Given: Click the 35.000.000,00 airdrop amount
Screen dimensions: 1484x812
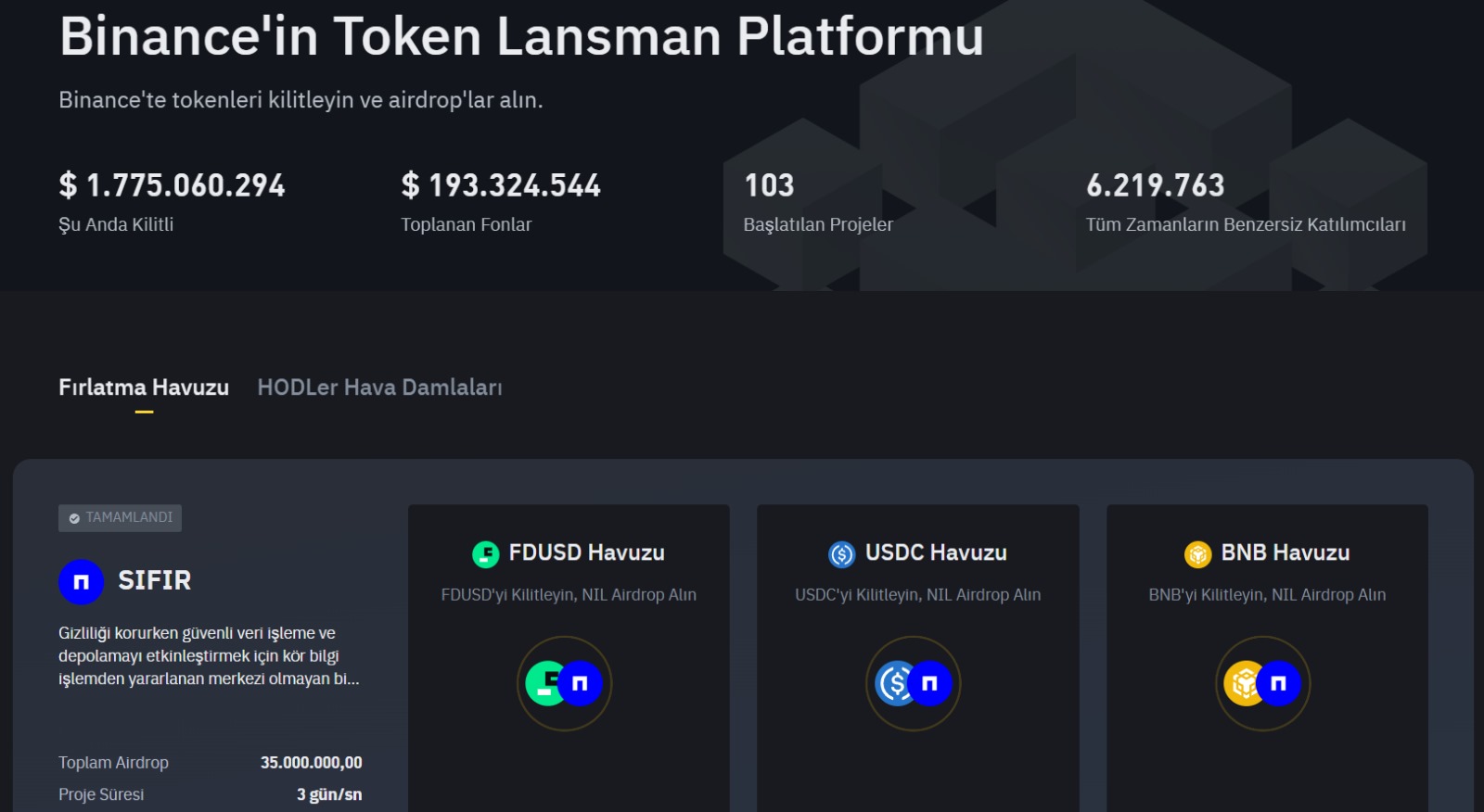Looking at the screenshot, I should (x=311, y=763).
